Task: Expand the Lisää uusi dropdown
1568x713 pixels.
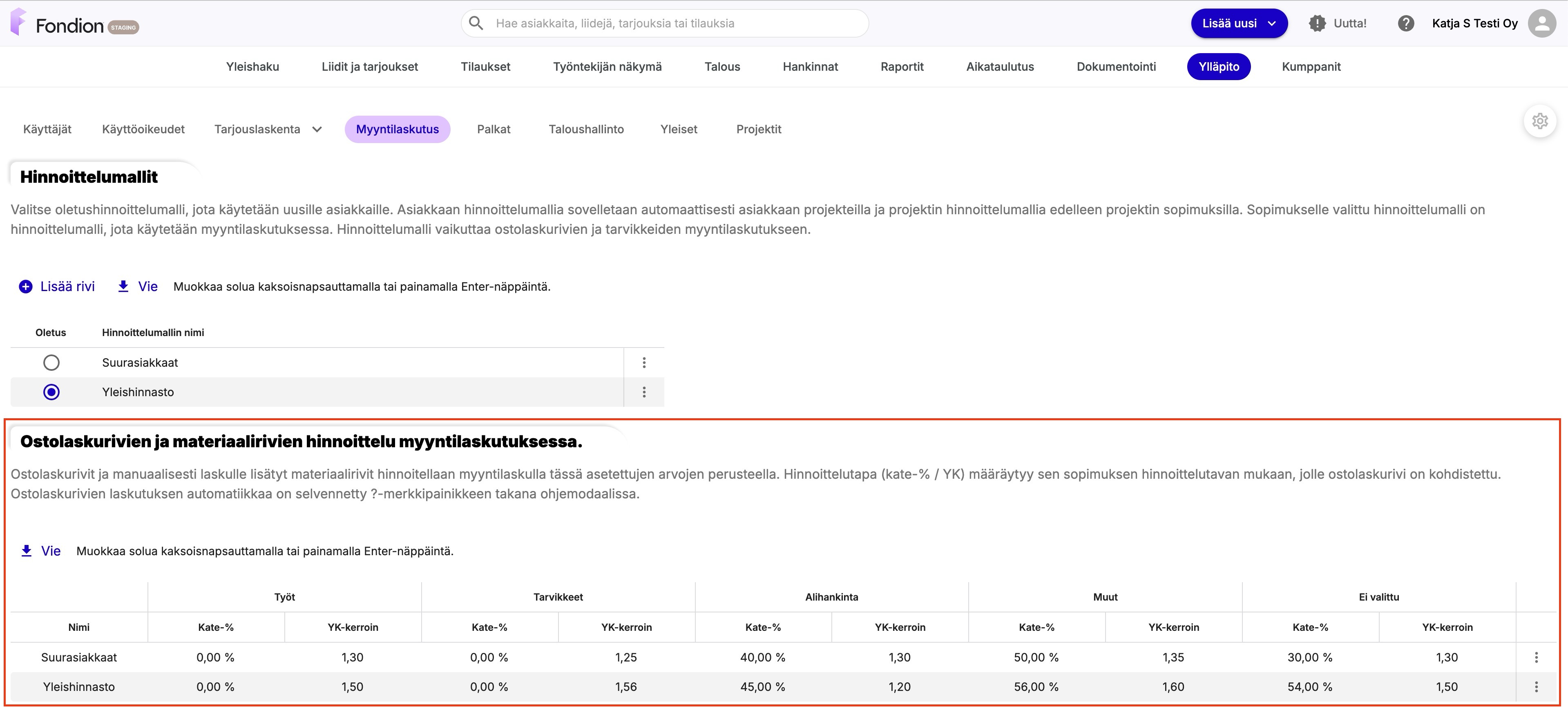Action: pos(1239,23)
